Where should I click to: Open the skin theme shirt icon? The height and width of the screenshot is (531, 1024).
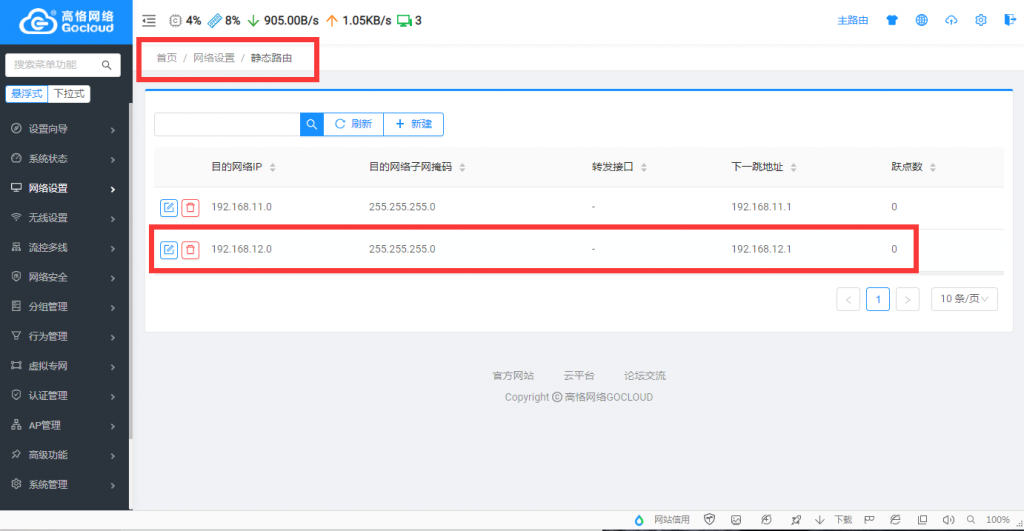coord(891,20)
